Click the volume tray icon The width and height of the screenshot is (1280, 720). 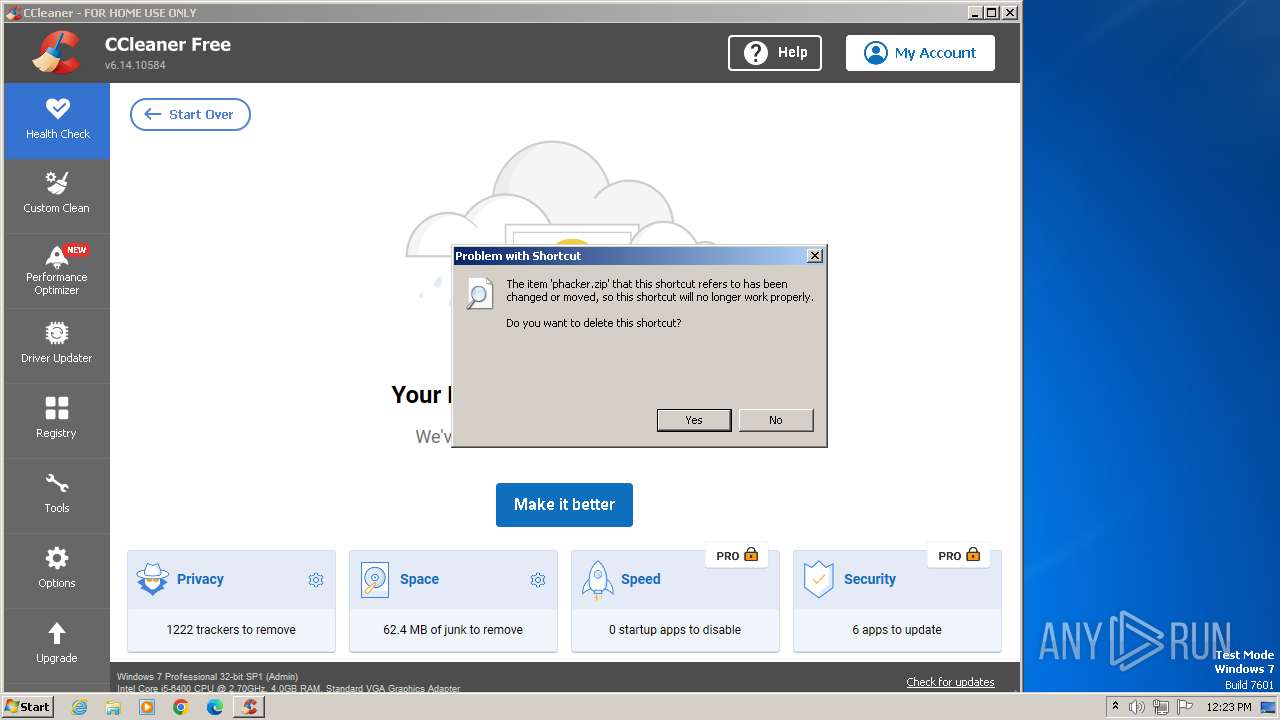[1137, 707]
